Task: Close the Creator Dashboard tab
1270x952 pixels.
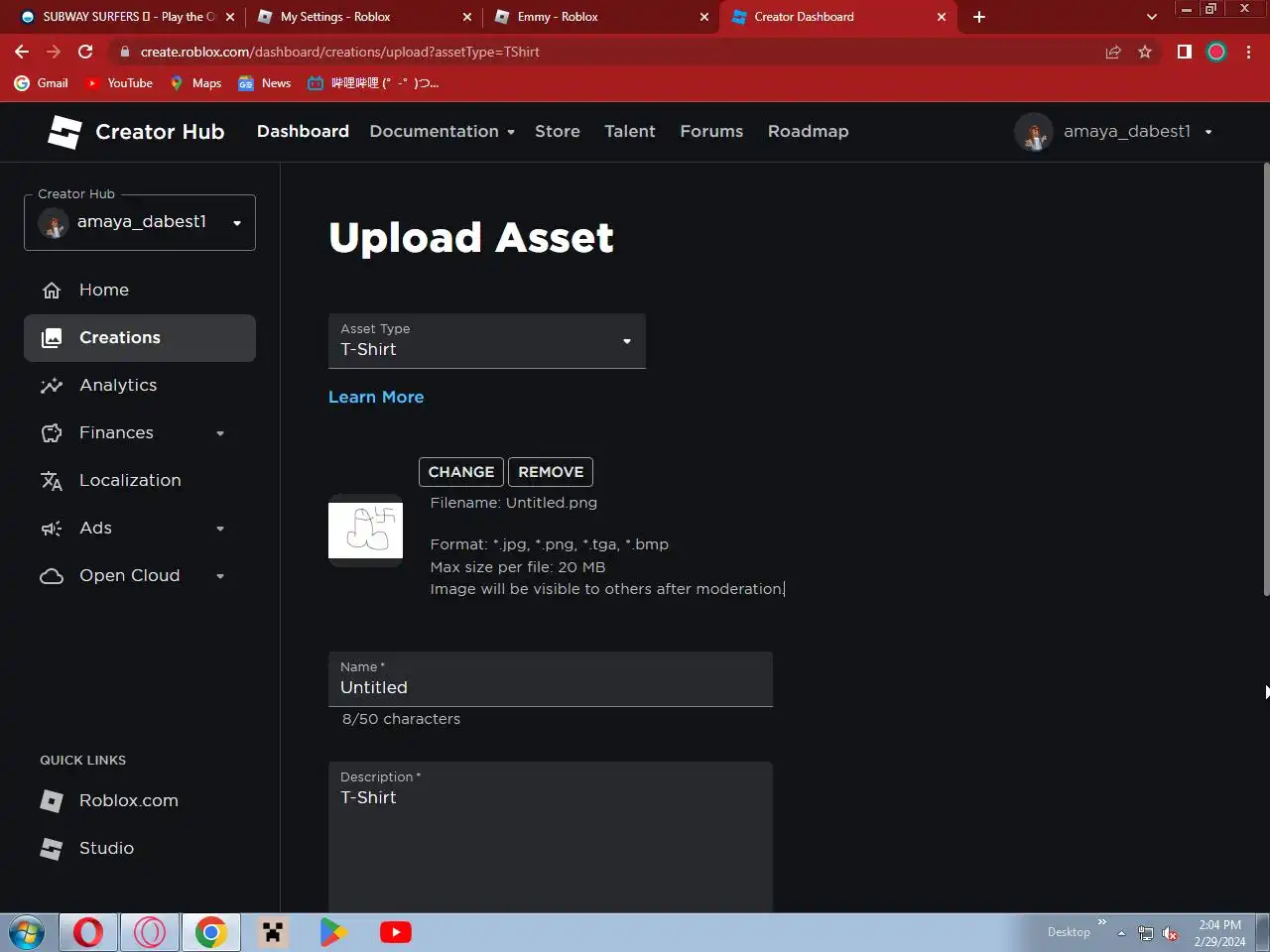Action: pyautogui.click(x=942, y=17)
